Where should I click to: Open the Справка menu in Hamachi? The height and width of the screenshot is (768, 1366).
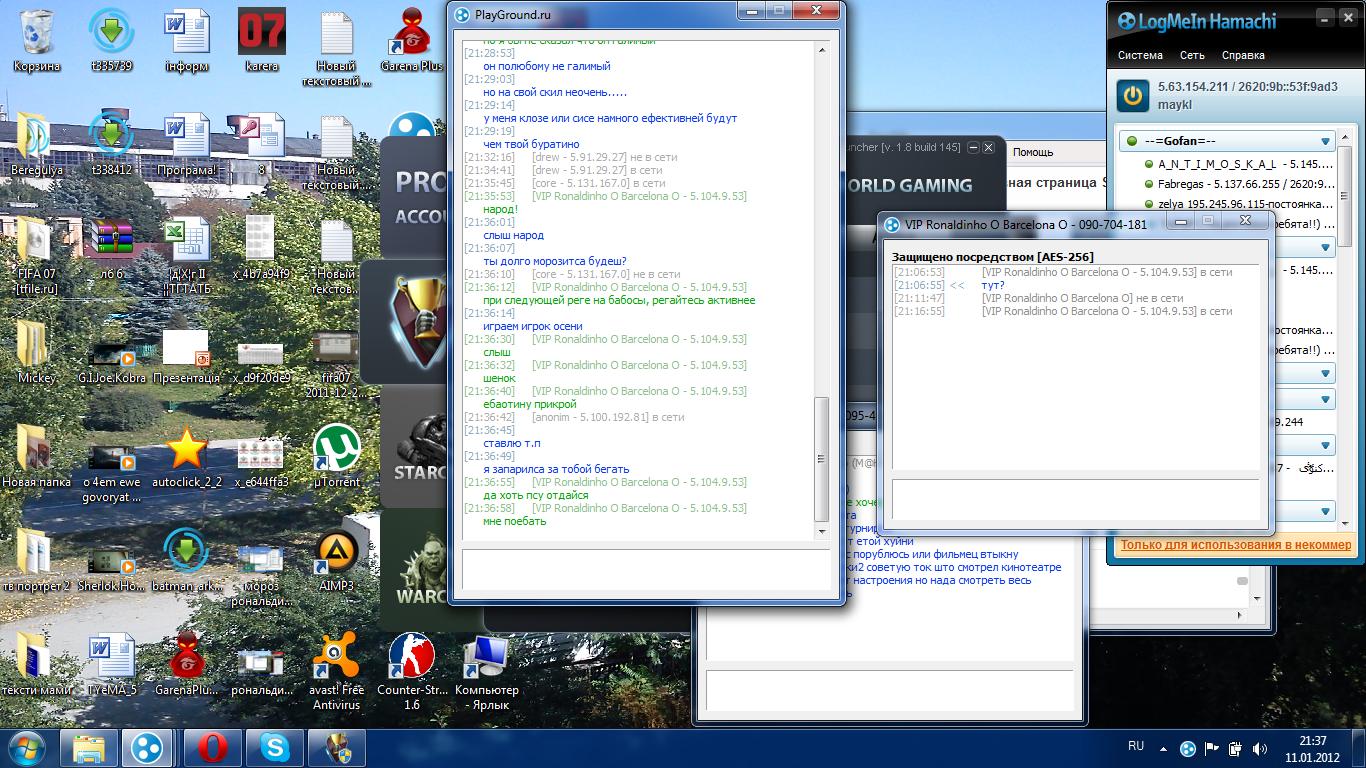click(x=1243, y=55)
